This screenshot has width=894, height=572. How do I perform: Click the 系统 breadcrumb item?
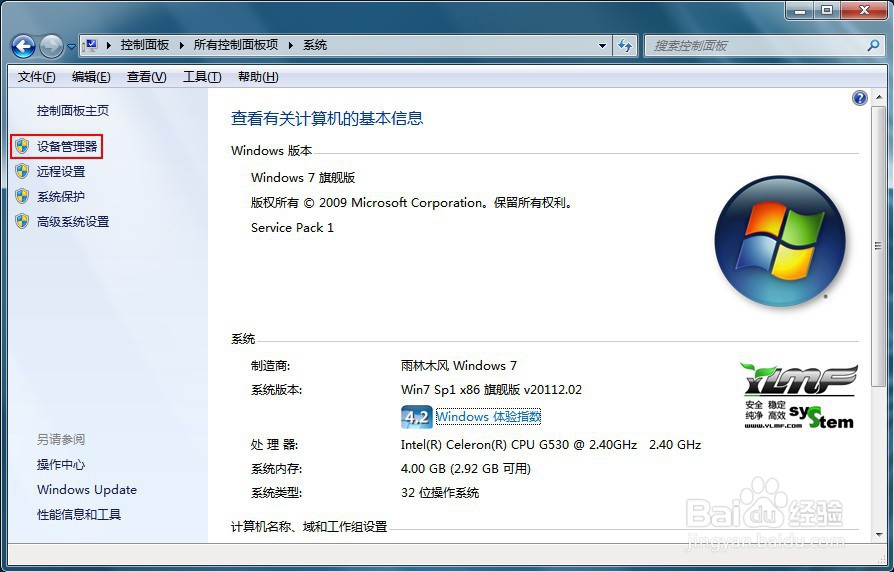(315, 45)
